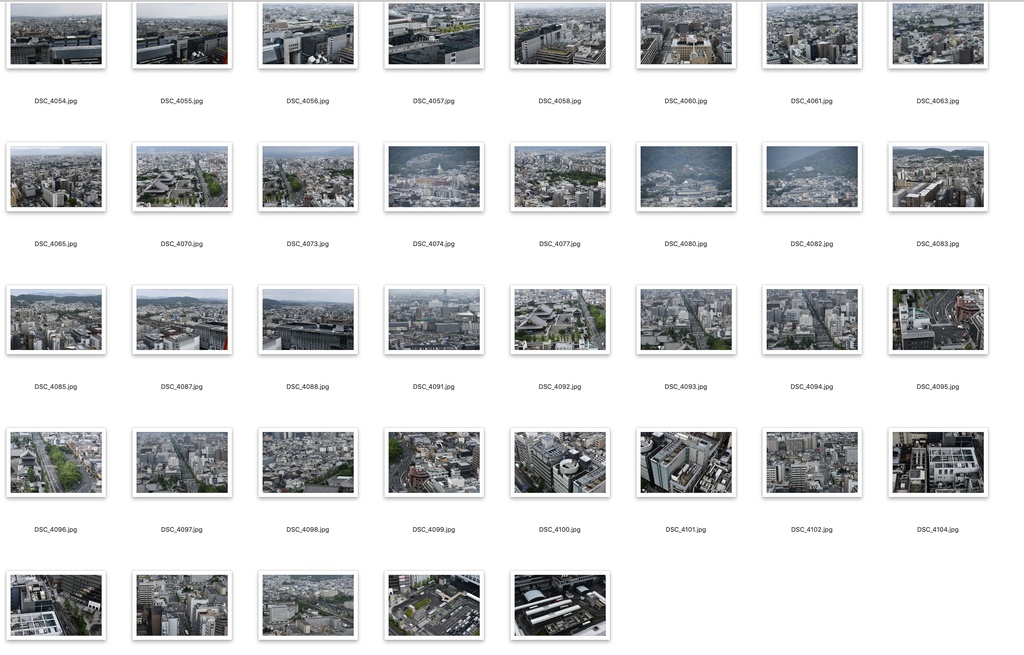Open the DSC_4060.jpg image
1024x655 pixels.
pos(685,34)
